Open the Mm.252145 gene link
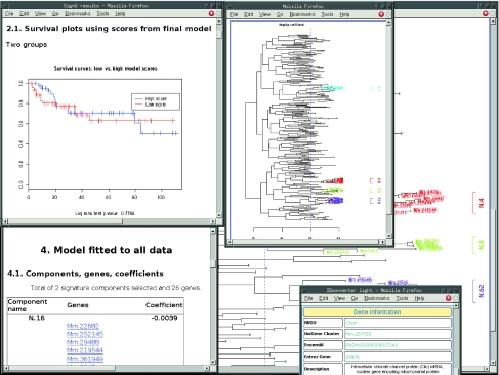 (85, 334)
